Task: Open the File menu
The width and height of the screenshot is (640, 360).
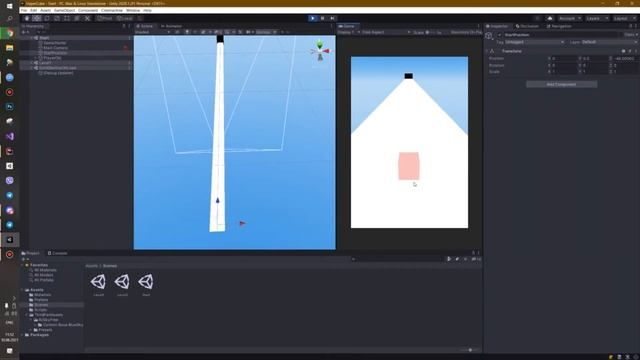Action: pos(24,10)
